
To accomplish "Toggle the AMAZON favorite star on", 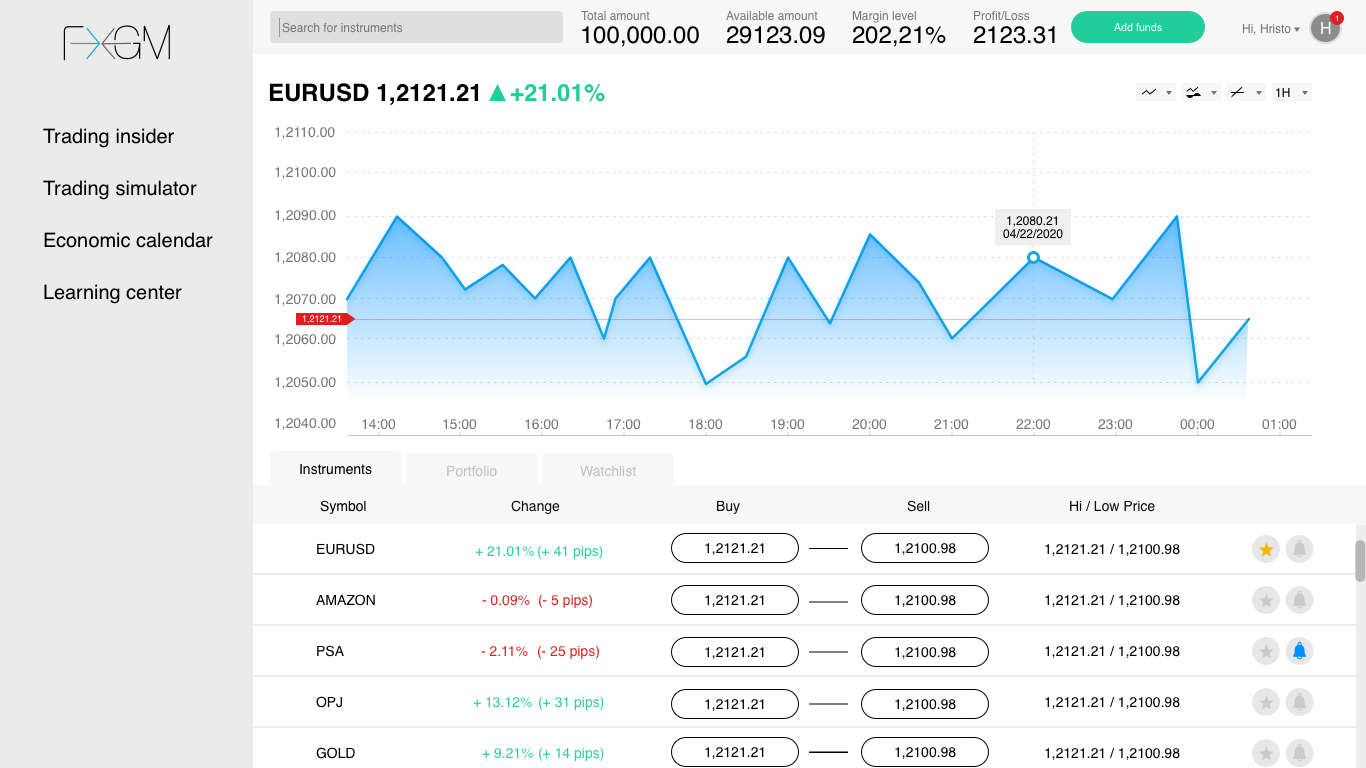I will pos(1266,600).
